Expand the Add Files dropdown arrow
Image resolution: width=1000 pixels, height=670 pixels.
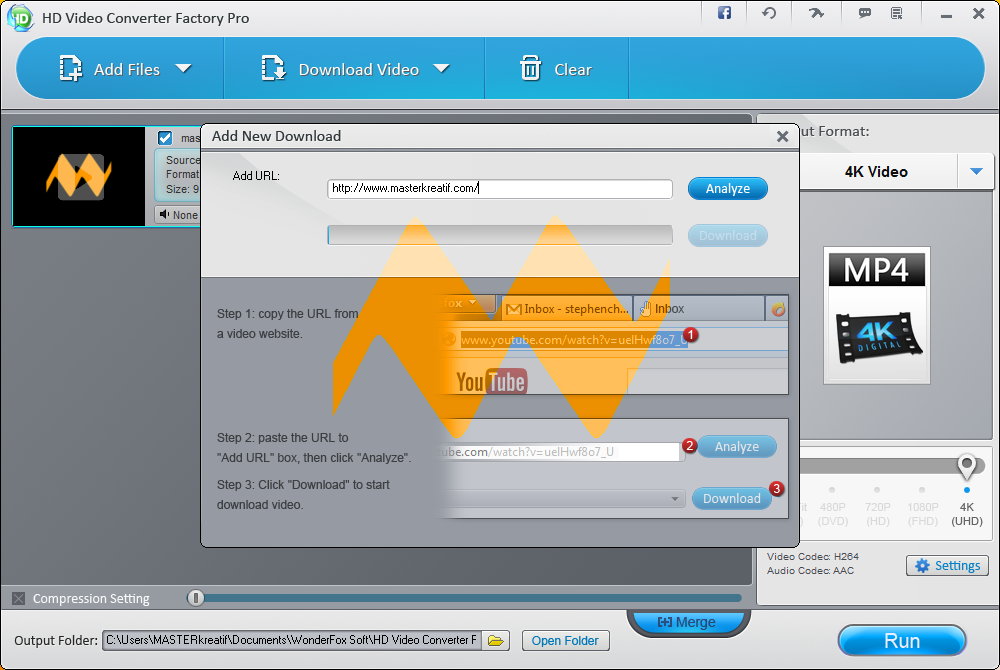[184, 68]
